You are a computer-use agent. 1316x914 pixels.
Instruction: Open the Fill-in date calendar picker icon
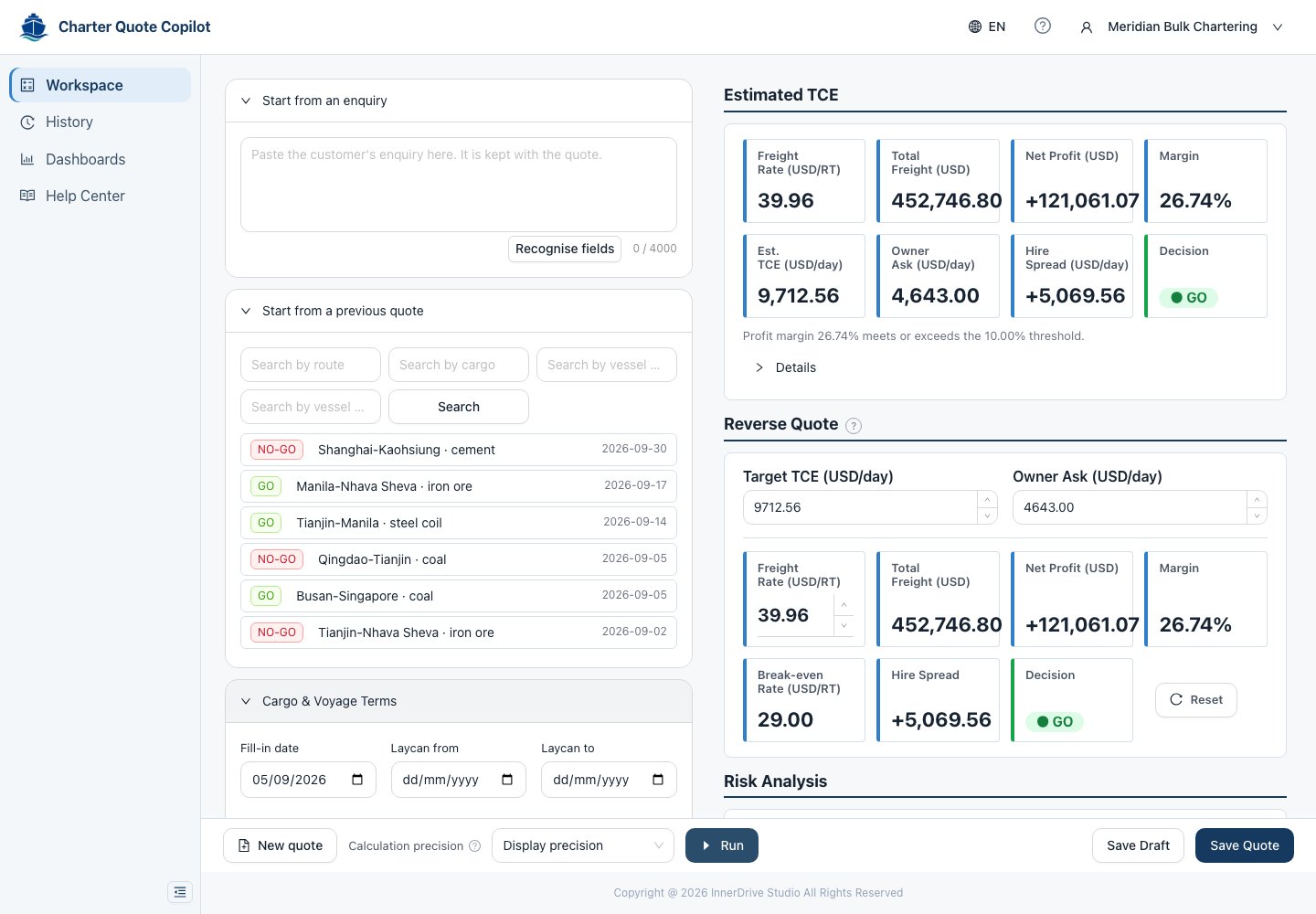(357, 780)
